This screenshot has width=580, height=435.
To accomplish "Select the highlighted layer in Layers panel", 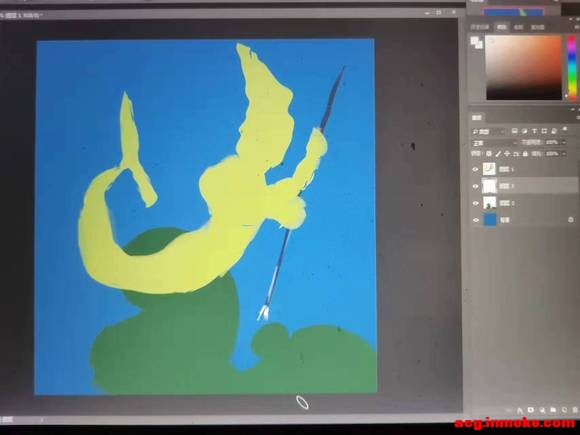I will (529, 186).
